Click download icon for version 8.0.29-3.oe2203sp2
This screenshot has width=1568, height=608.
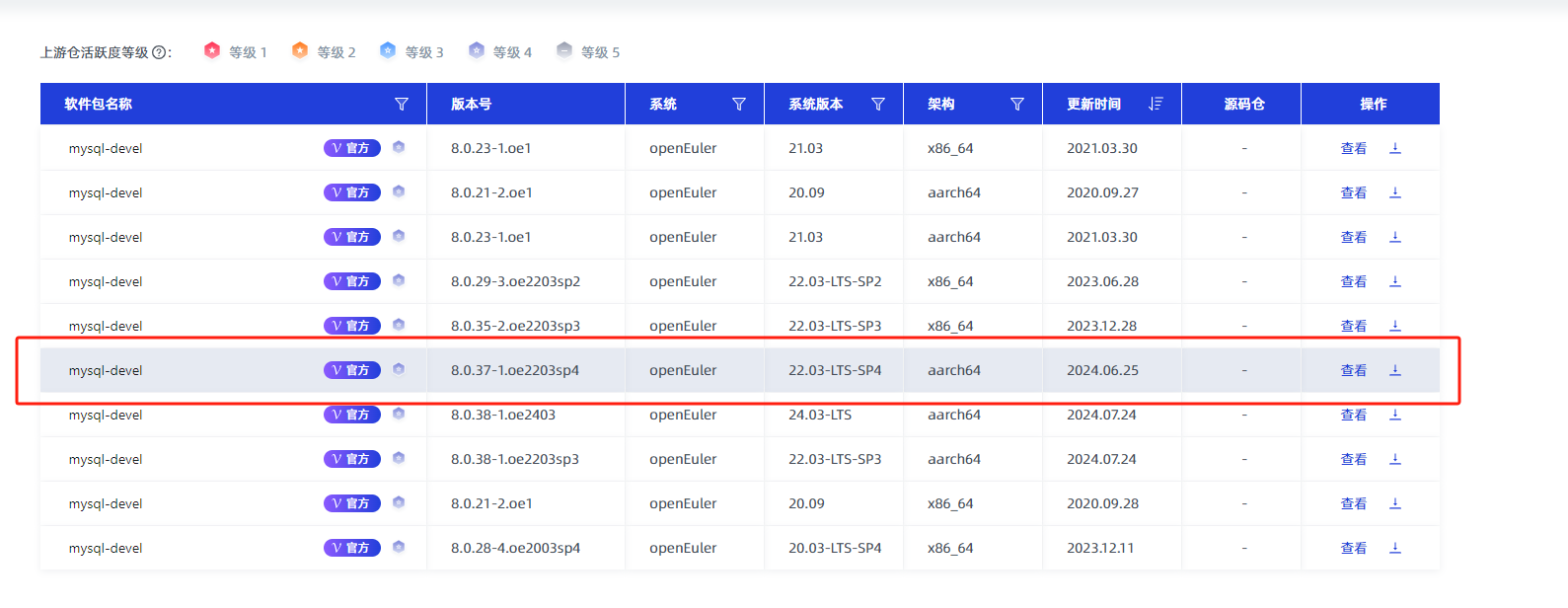1394,281
